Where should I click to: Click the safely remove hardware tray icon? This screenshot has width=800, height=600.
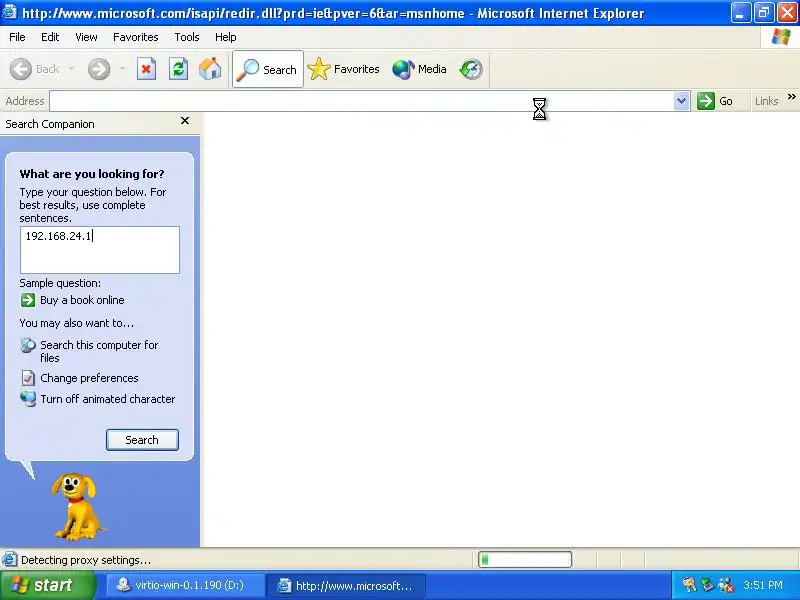(707, 585)
